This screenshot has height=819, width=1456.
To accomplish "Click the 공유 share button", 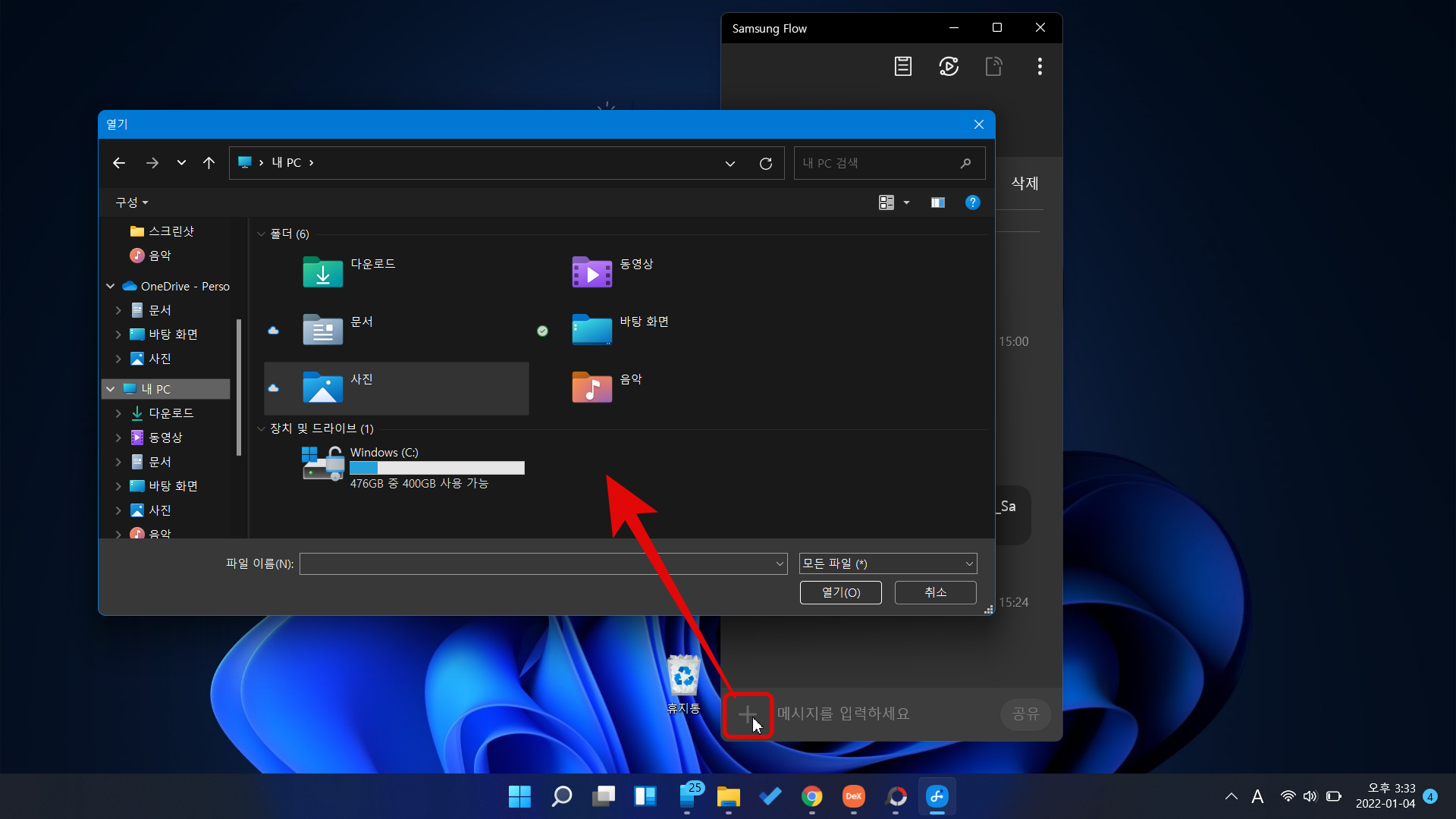I will point(1025,714).
